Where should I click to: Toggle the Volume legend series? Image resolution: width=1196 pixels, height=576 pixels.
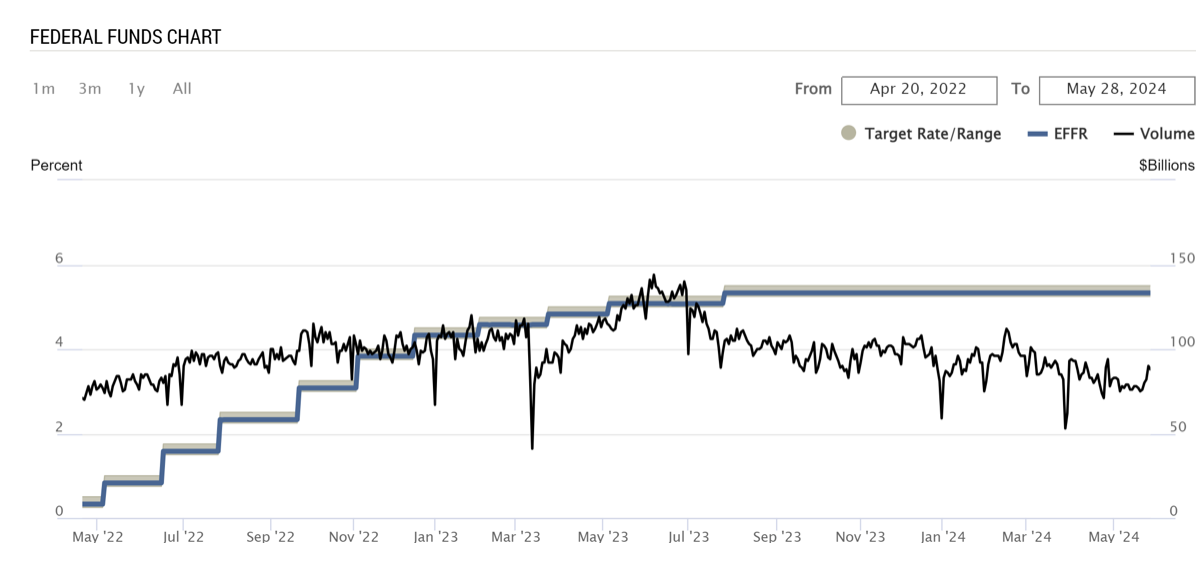click(x=1166, y=134)
